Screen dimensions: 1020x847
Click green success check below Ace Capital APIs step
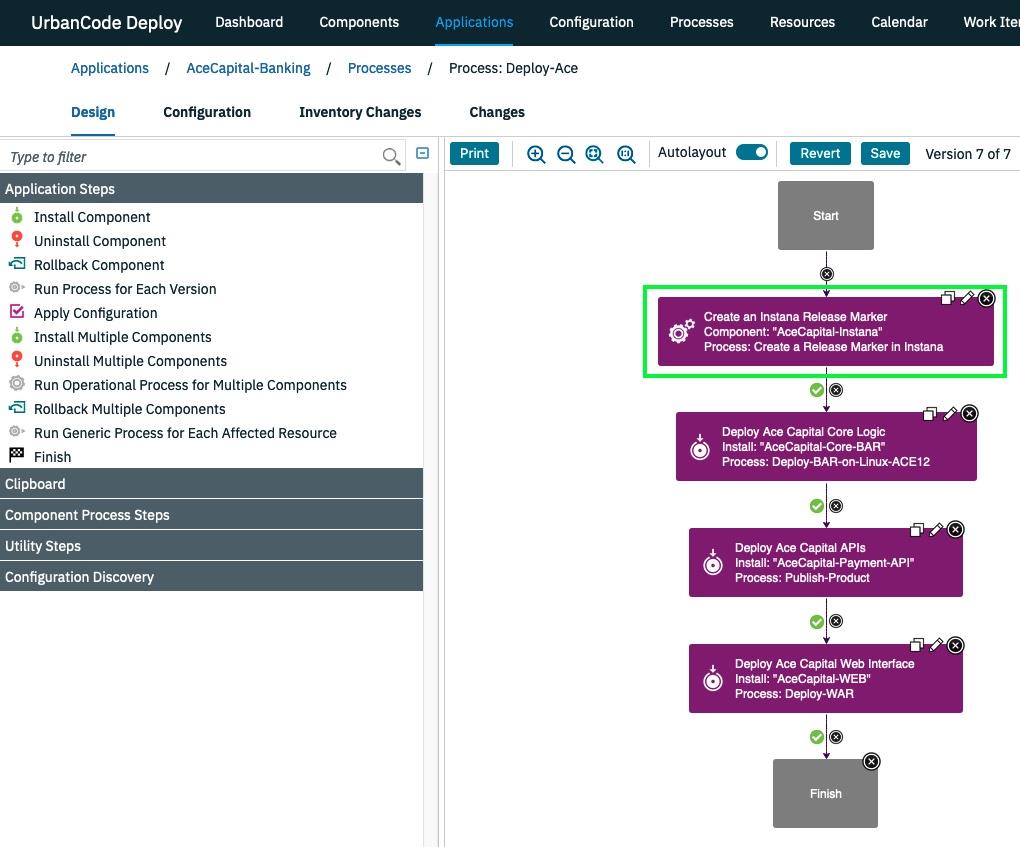click(817, 621)
